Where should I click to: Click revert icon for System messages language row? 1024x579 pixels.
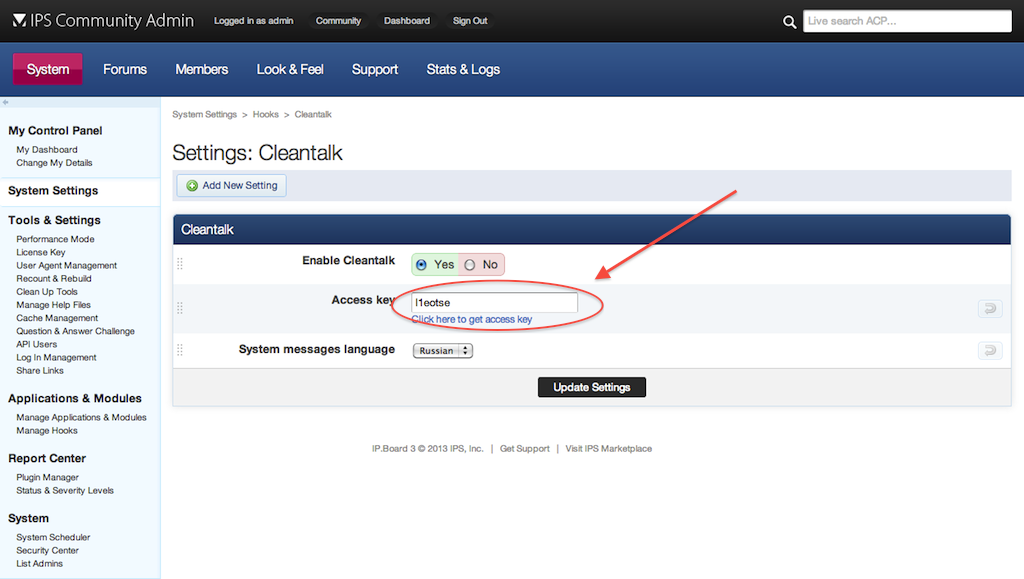[x=989, y=350]
